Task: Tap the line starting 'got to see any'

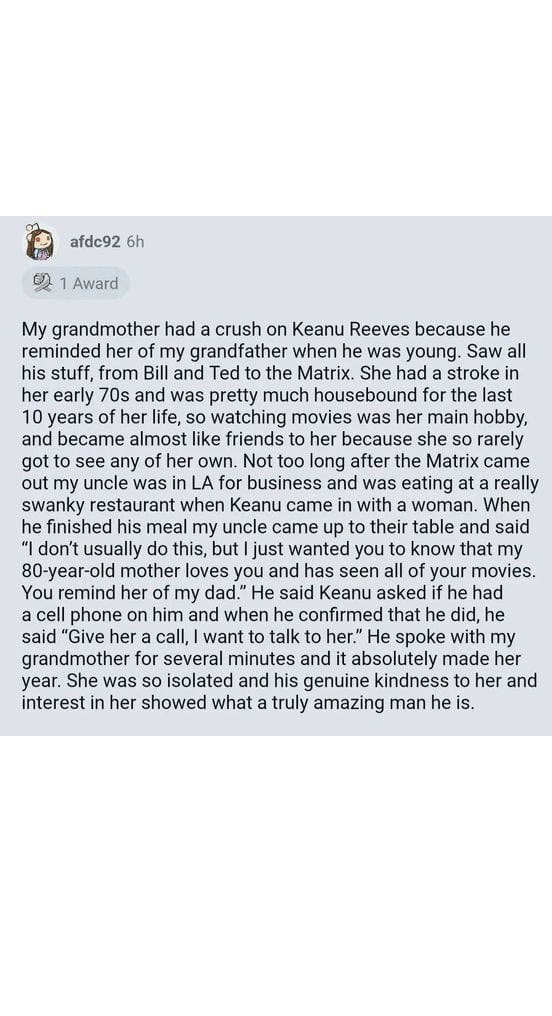Action: [275, 461]
